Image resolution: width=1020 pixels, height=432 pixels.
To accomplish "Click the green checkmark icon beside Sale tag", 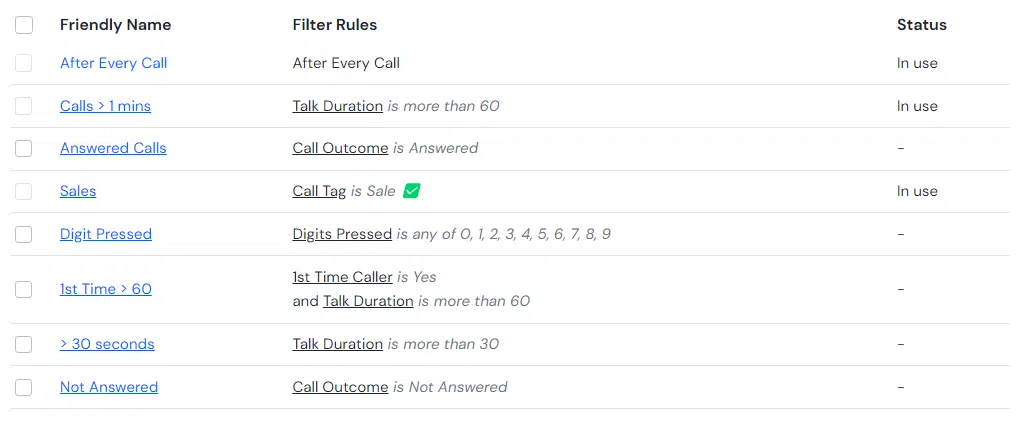I will click(412, 191).
